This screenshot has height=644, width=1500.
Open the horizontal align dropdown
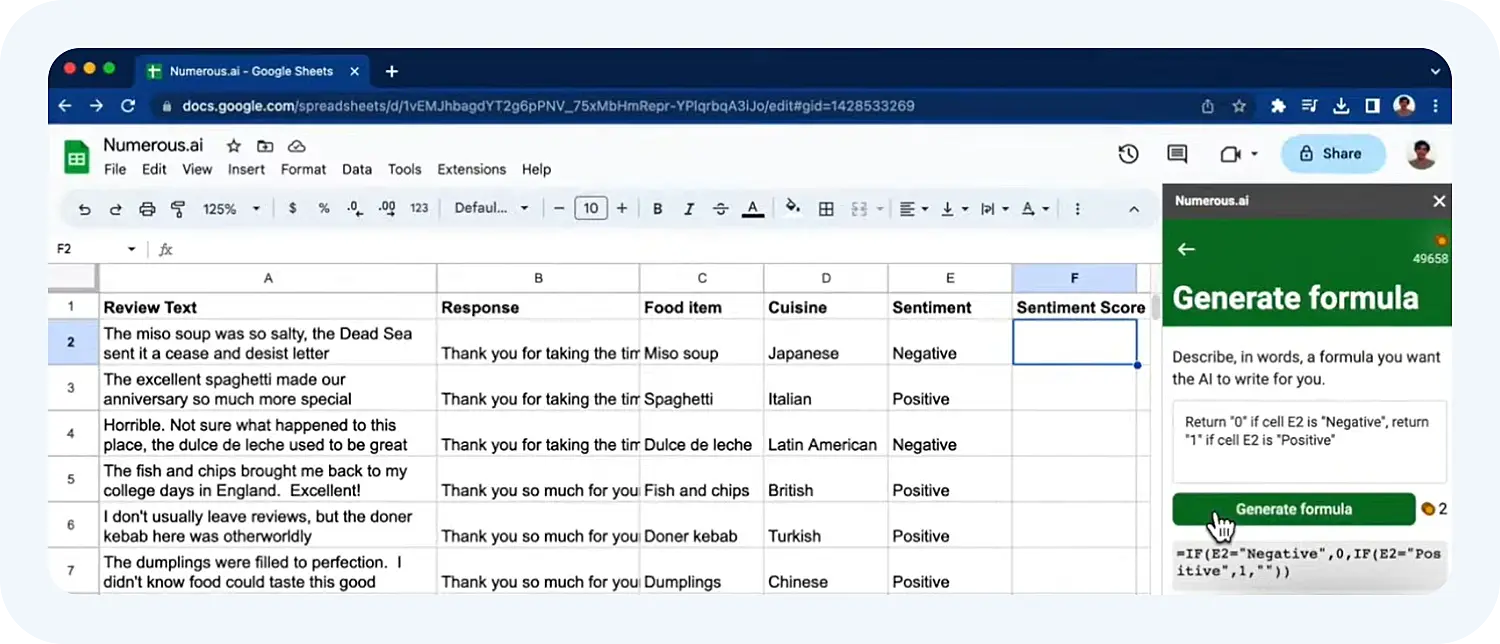[x=914, y=209]
